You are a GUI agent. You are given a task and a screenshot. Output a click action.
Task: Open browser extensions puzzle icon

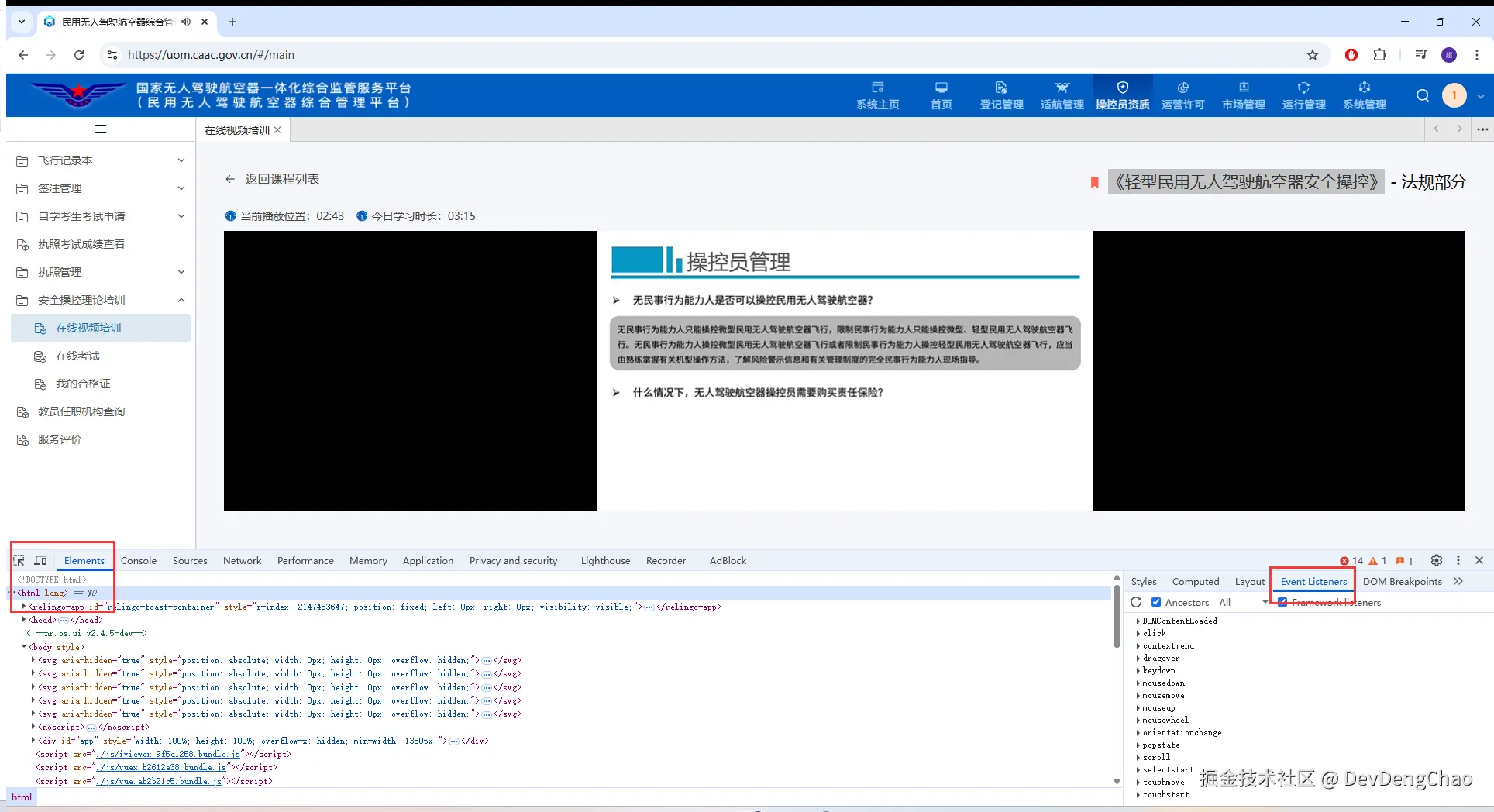tap(1379, 55)
